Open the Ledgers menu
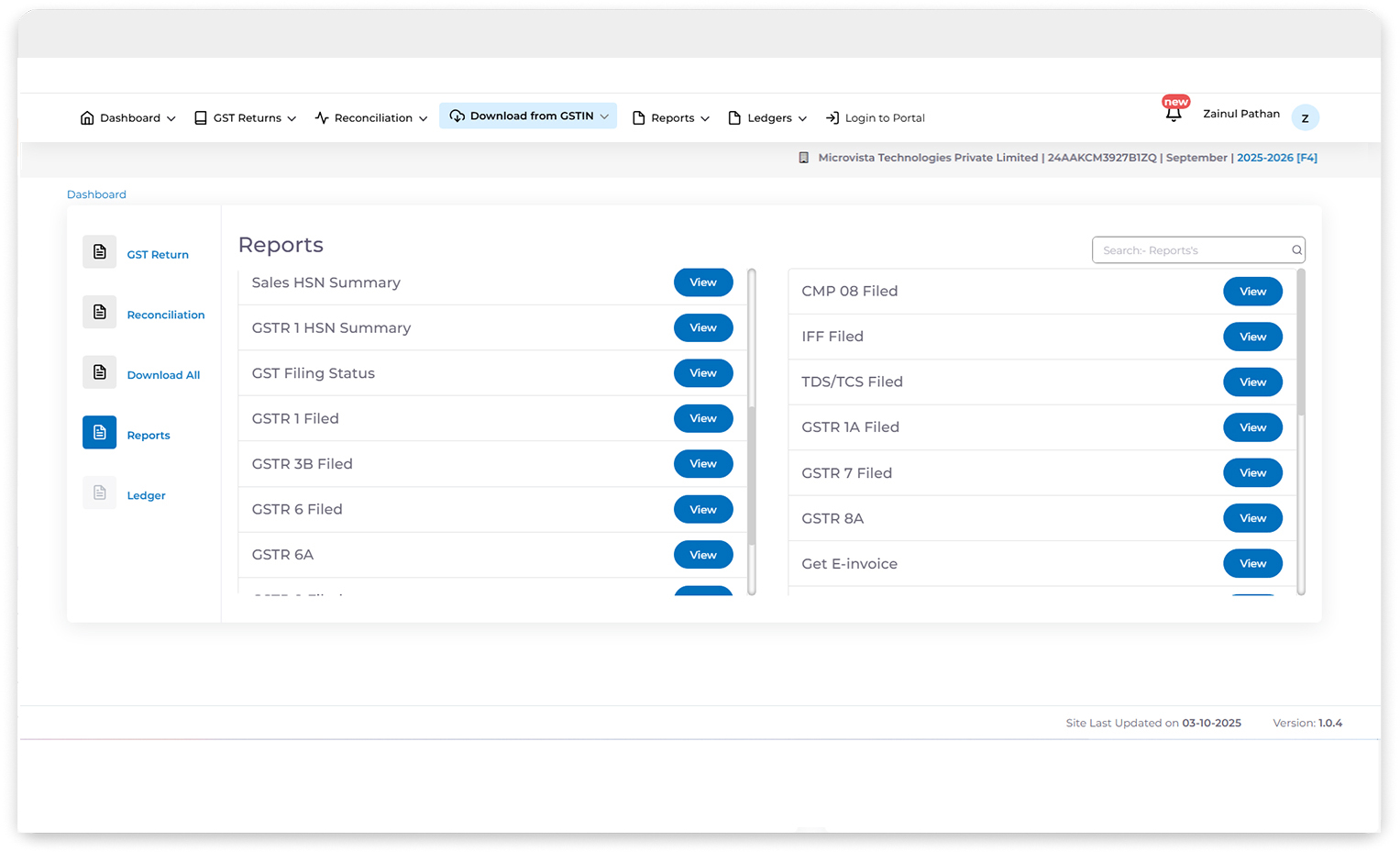Image resolution: width=1400 pixels, height=852 pixels. [767, 118]
